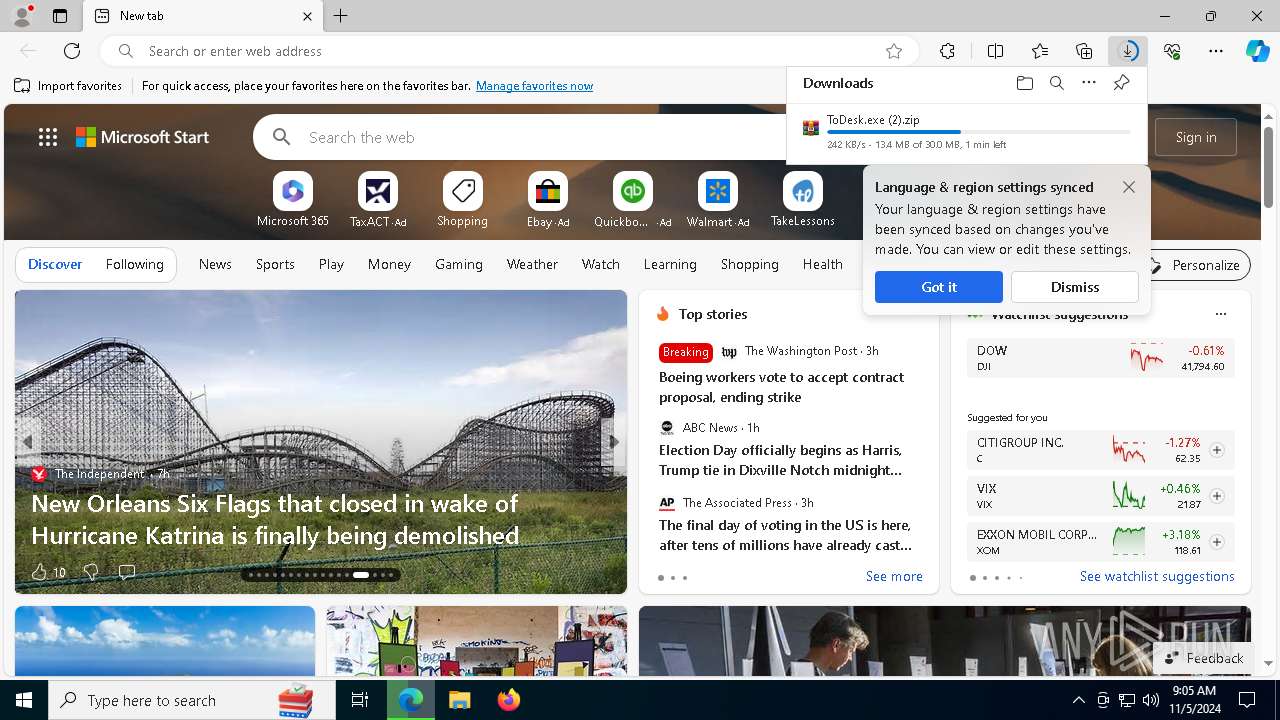
Task: Open the News category
Action: (215, 265)
